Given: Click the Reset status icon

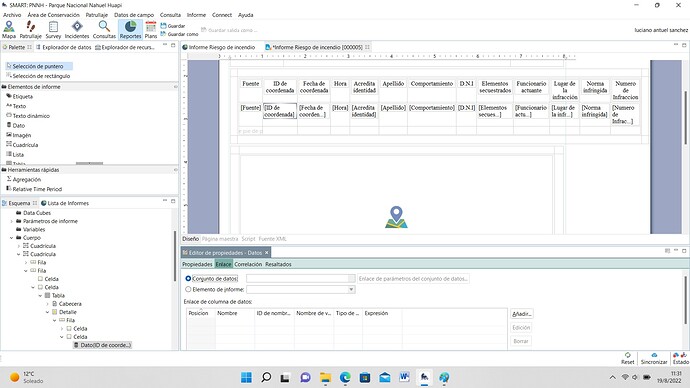Looking at the screenshot, I should (x=628, y=359).
